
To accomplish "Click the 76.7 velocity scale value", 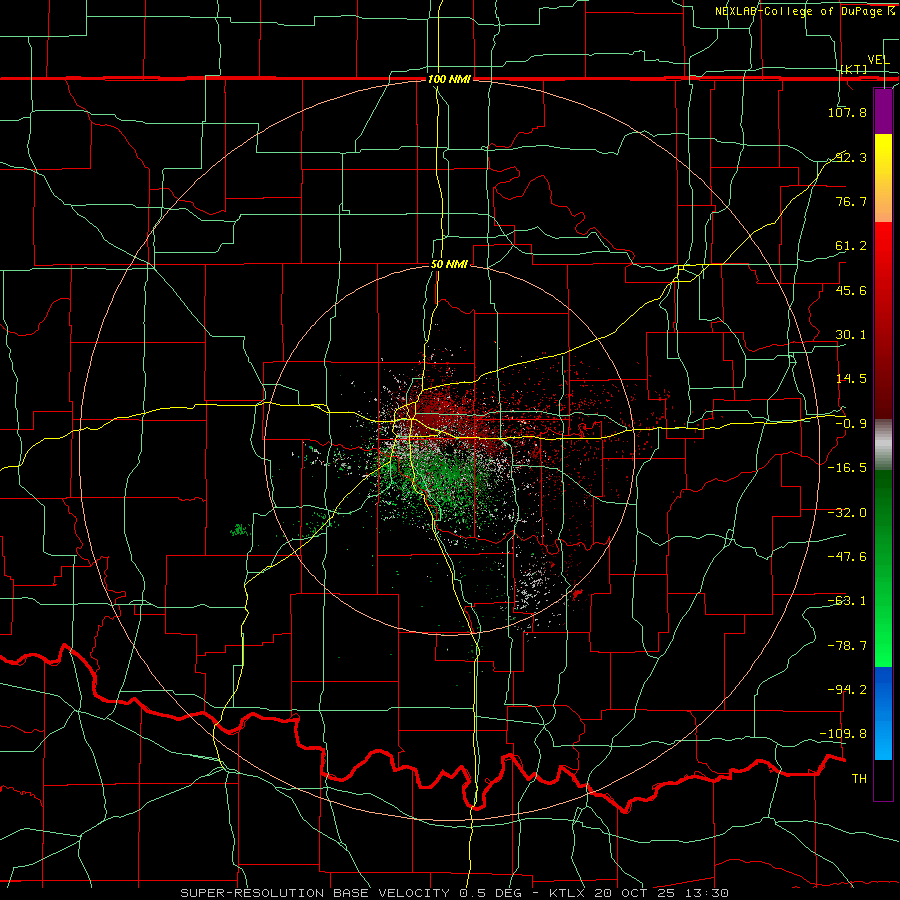I will pos(851,201).
